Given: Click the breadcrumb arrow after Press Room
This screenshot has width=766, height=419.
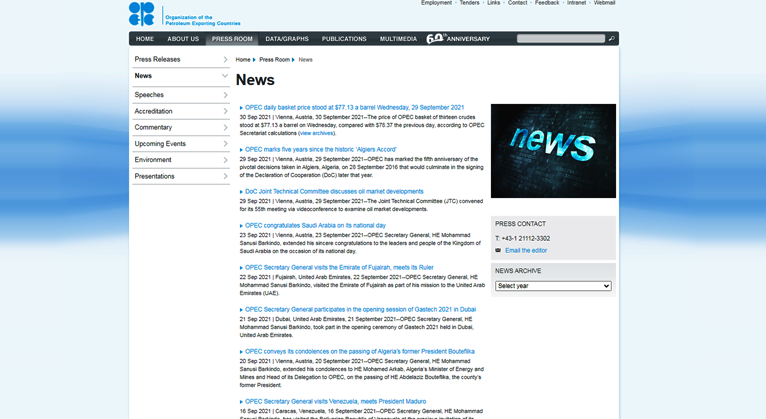Looking at the screenshot, I should pos(293,60).
